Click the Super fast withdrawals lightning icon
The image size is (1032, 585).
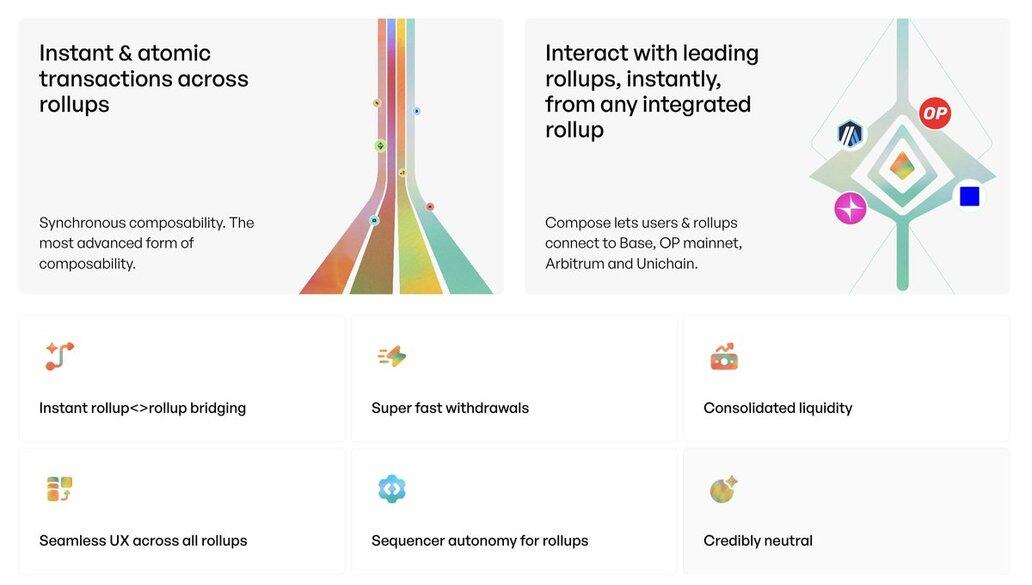tap(392, 356)
